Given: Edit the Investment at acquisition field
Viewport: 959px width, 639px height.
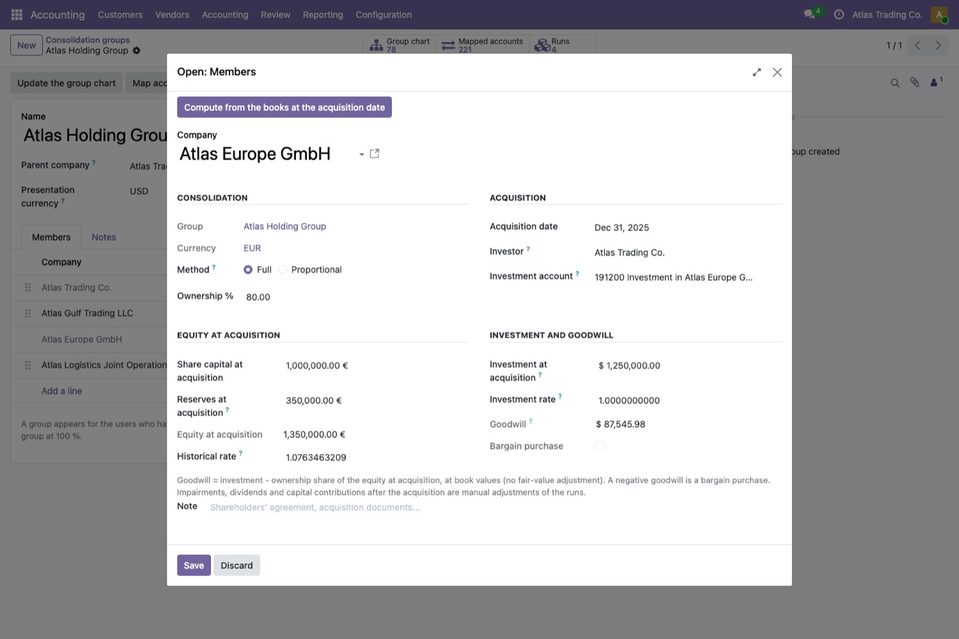Looking at the screenshot, I should (x=687, y=366).
